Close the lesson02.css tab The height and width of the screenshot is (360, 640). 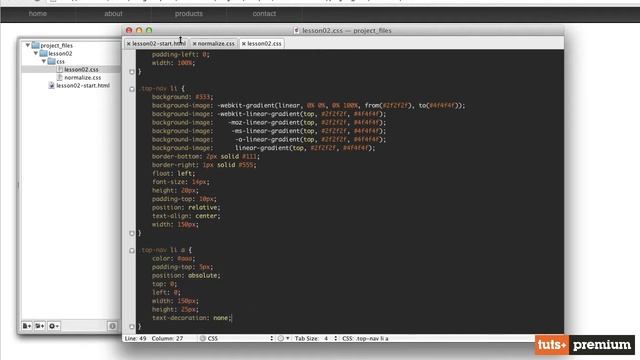pos(244,43)
